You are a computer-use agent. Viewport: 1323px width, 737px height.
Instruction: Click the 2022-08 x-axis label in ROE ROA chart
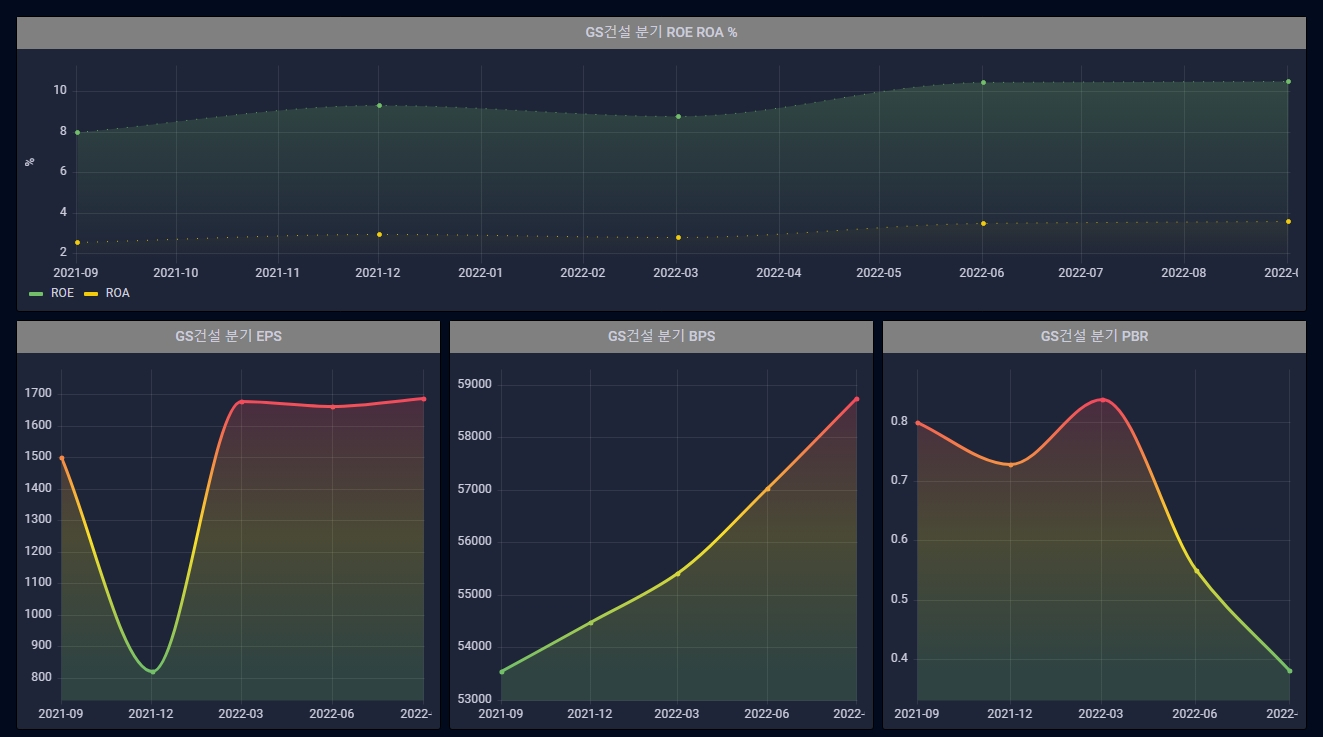(1184, 272)
